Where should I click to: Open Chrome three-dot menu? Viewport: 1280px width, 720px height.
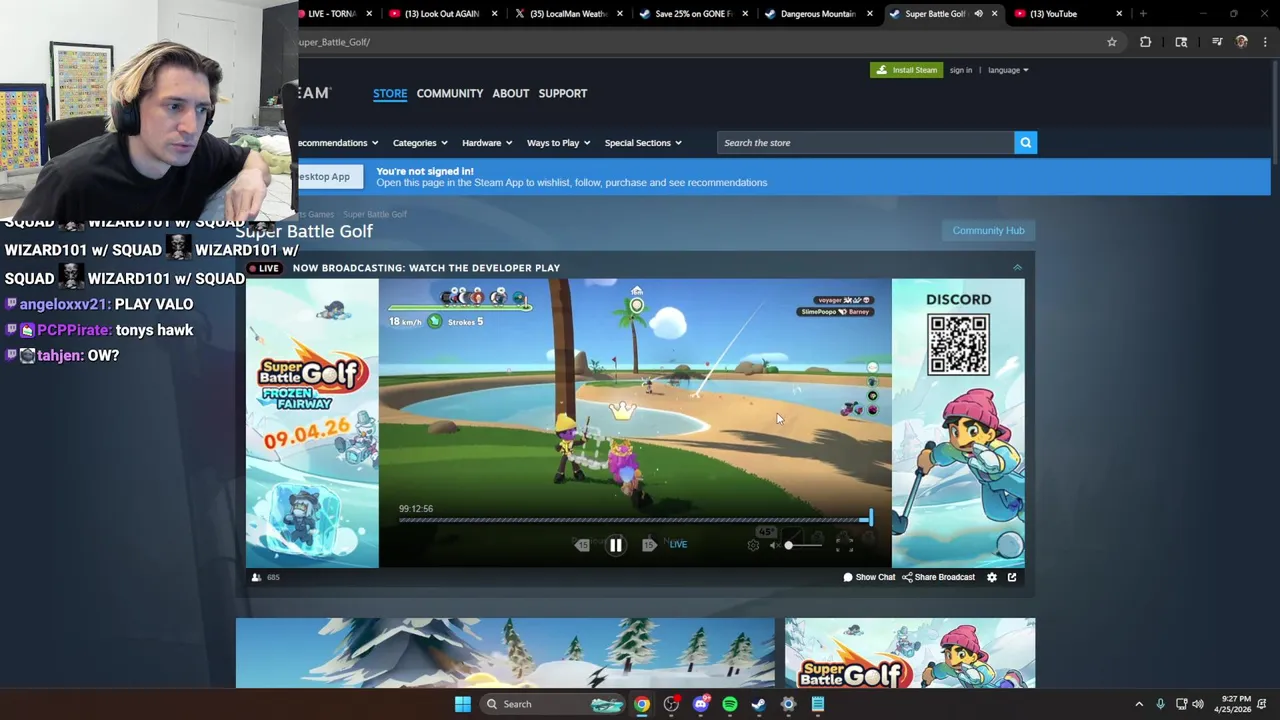coord(1265,42)
